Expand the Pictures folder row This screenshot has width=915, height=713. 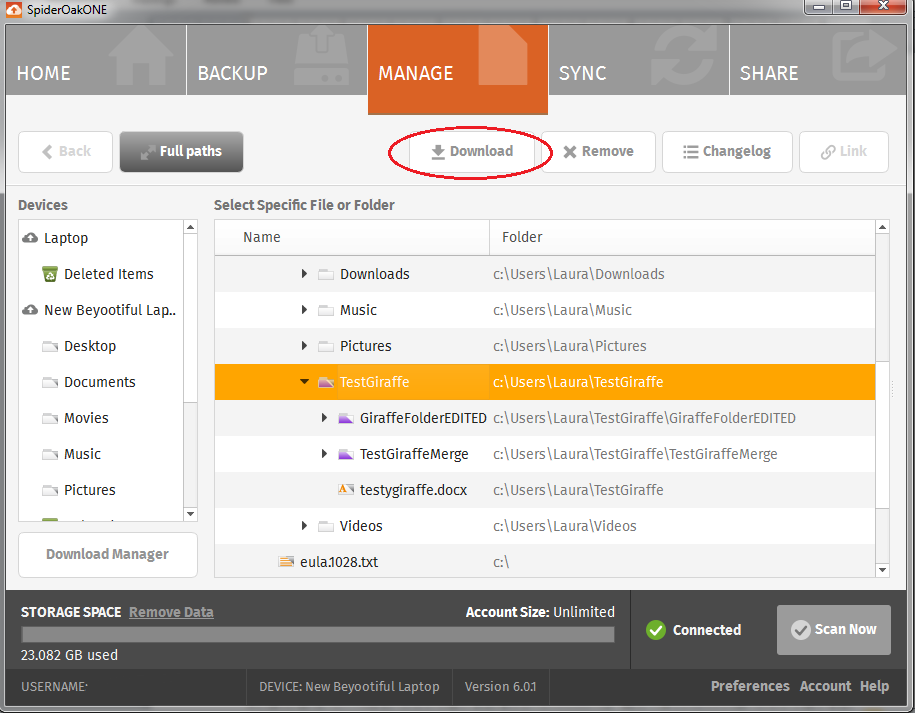point(304,346)
